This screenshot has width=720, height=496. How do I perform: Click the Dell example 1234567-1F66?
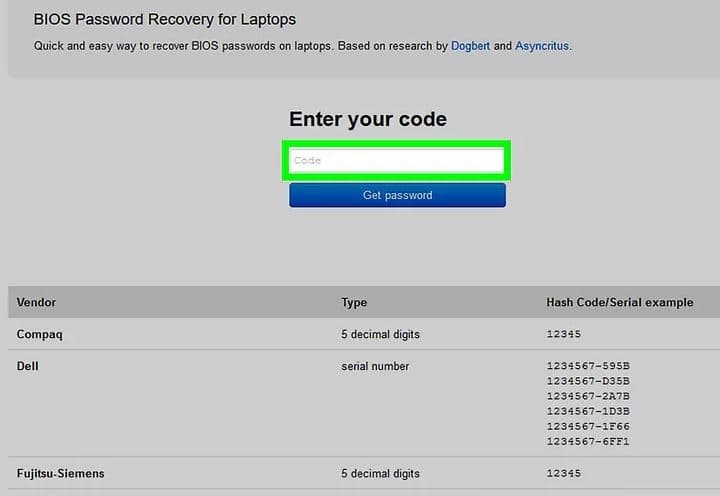click(x=588, y=426)
